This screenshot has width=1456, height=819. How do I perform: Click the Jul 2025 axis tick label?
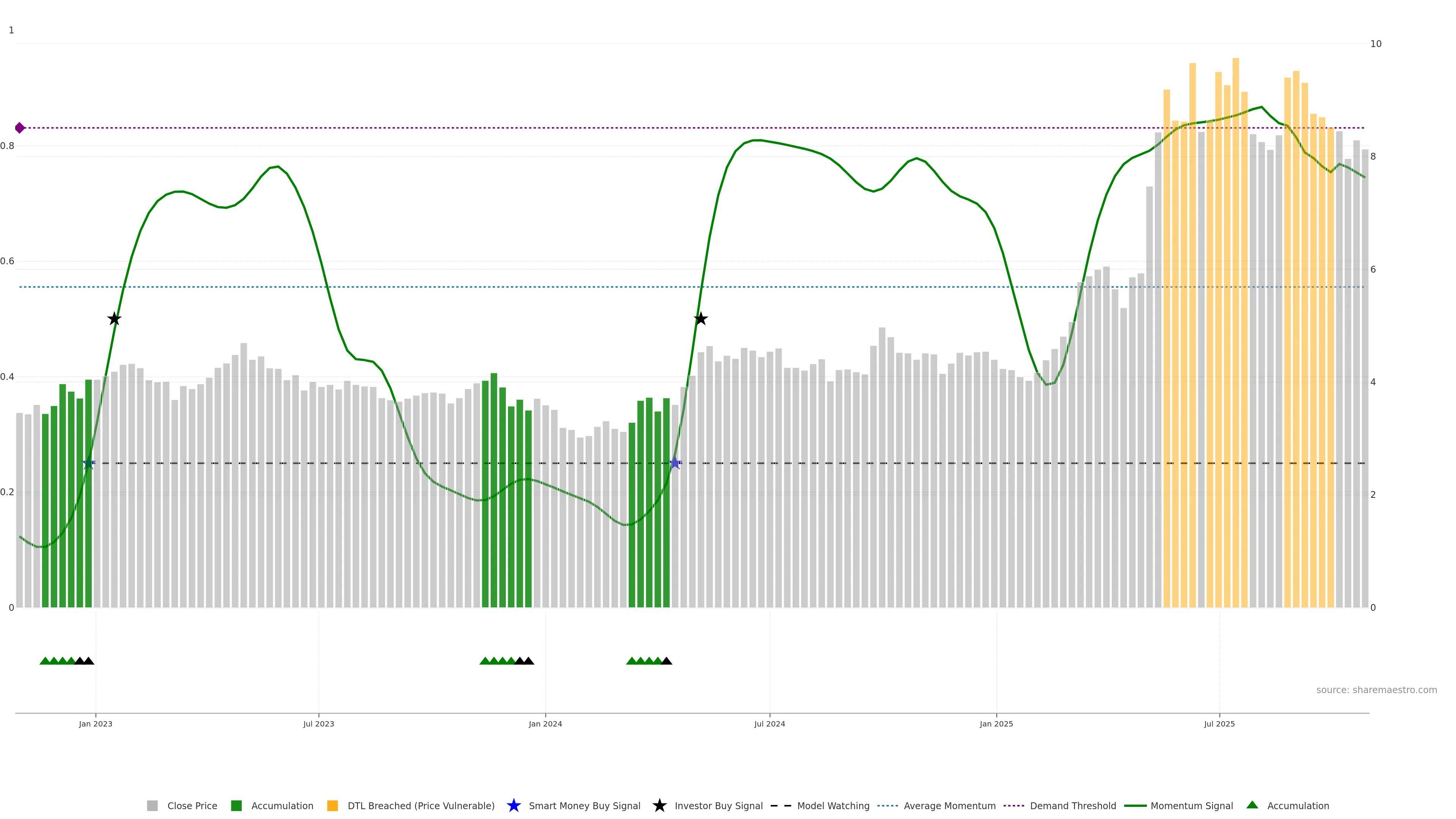pyautogui.click(x=1219, y=723)
